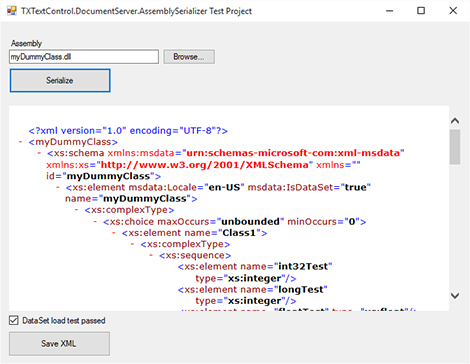Click the application icon in title bar
Image resolution: width=470 pixels, height=364 pixels.
point(12,11)
